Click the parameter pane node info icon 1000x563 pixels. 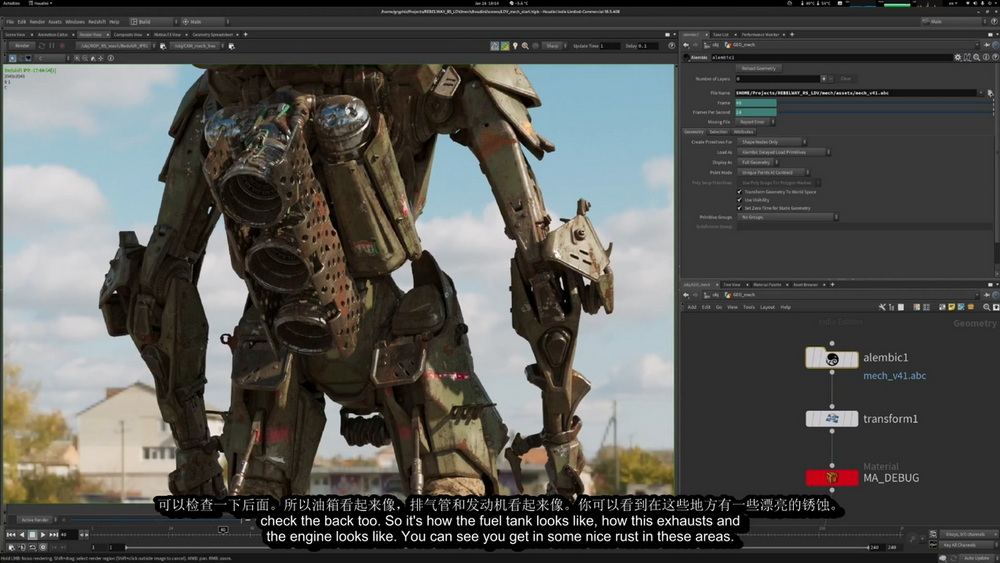point(986,57)
